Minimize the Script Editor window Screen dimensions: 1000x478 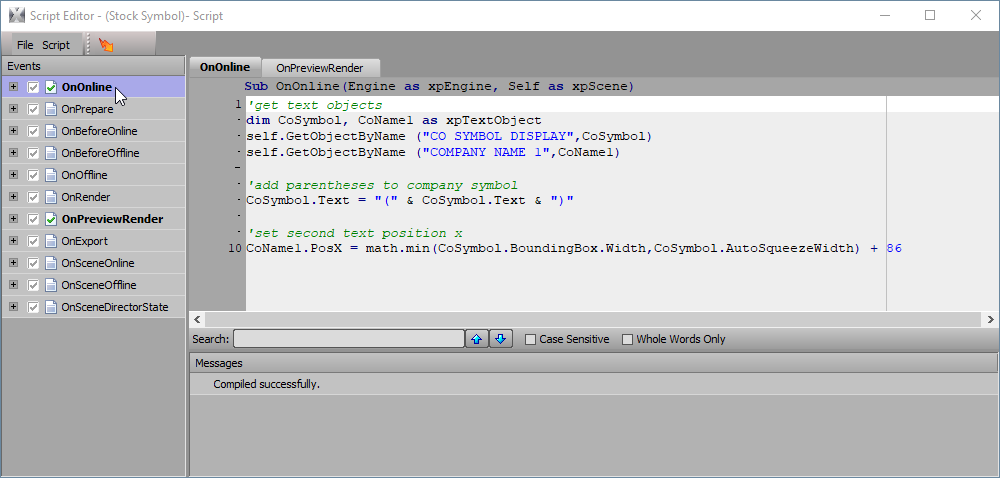point(885,15)
